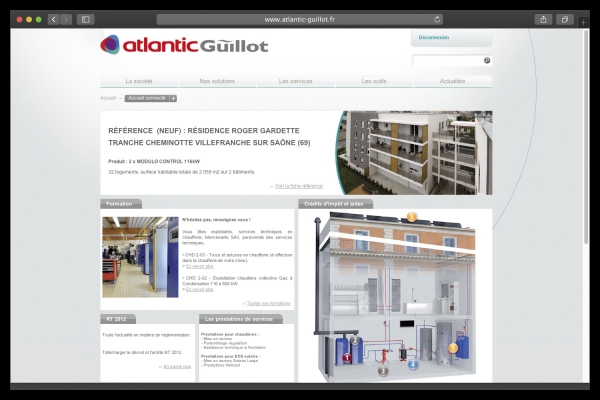Viewport: 600px width, 400px height.
Task: Open the Safari share icon
Action: tap(543, 19)
